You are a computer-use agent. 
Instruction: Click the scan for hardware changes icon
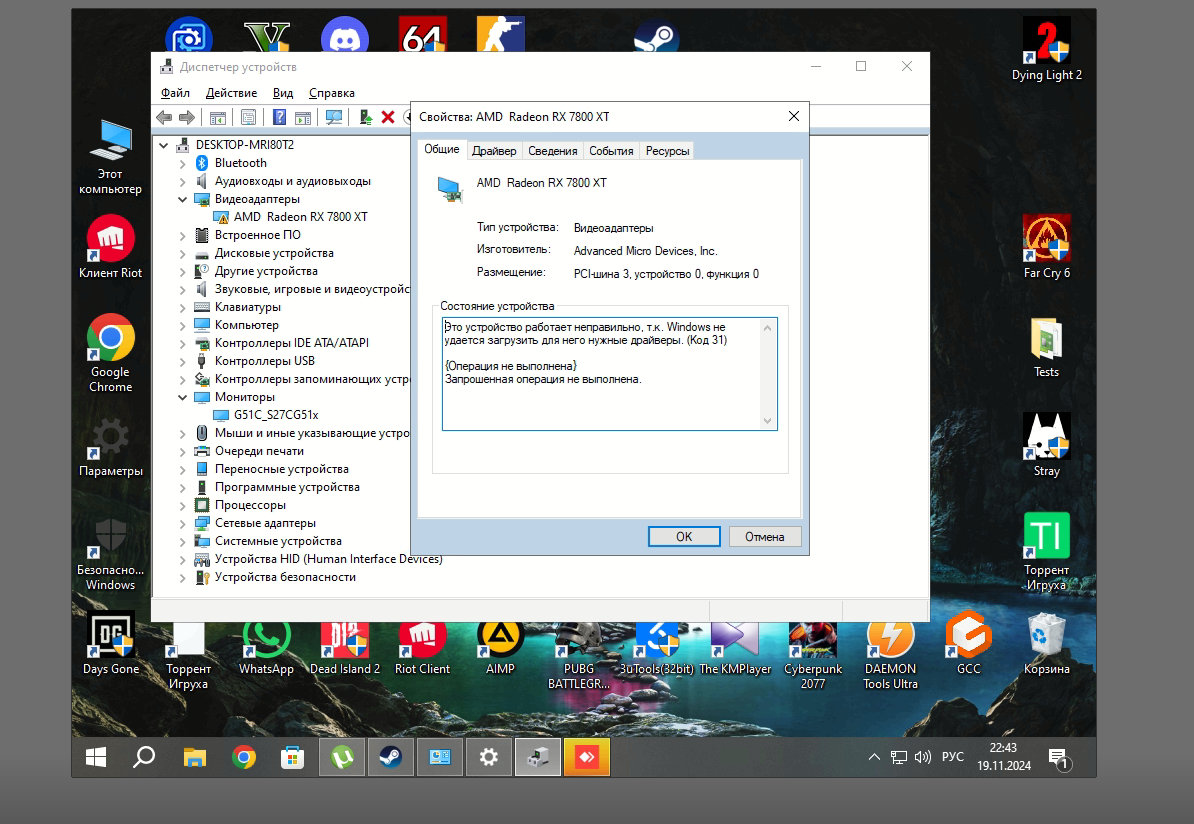(x=334, y=117)
